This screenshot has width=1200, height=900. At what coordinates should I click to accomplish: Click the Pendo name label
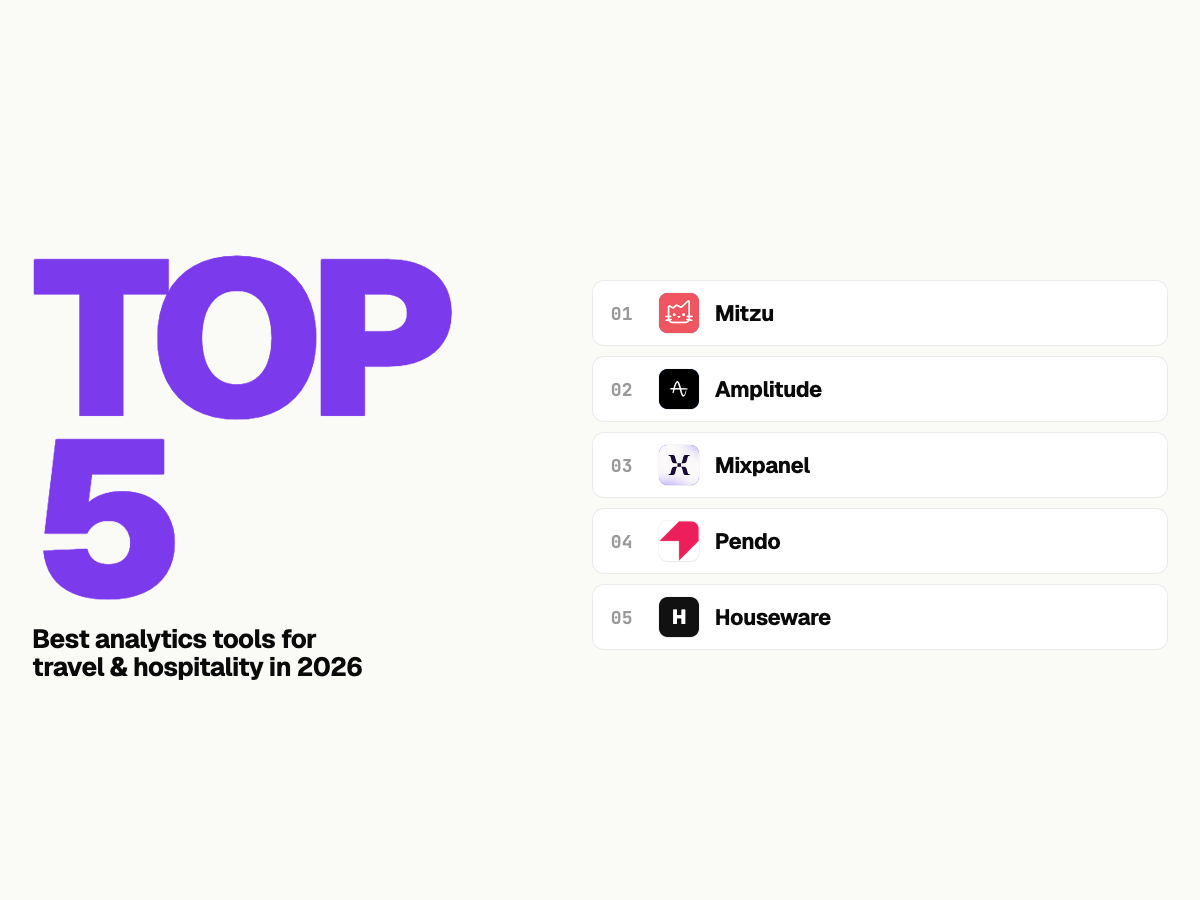click(747, 542)
